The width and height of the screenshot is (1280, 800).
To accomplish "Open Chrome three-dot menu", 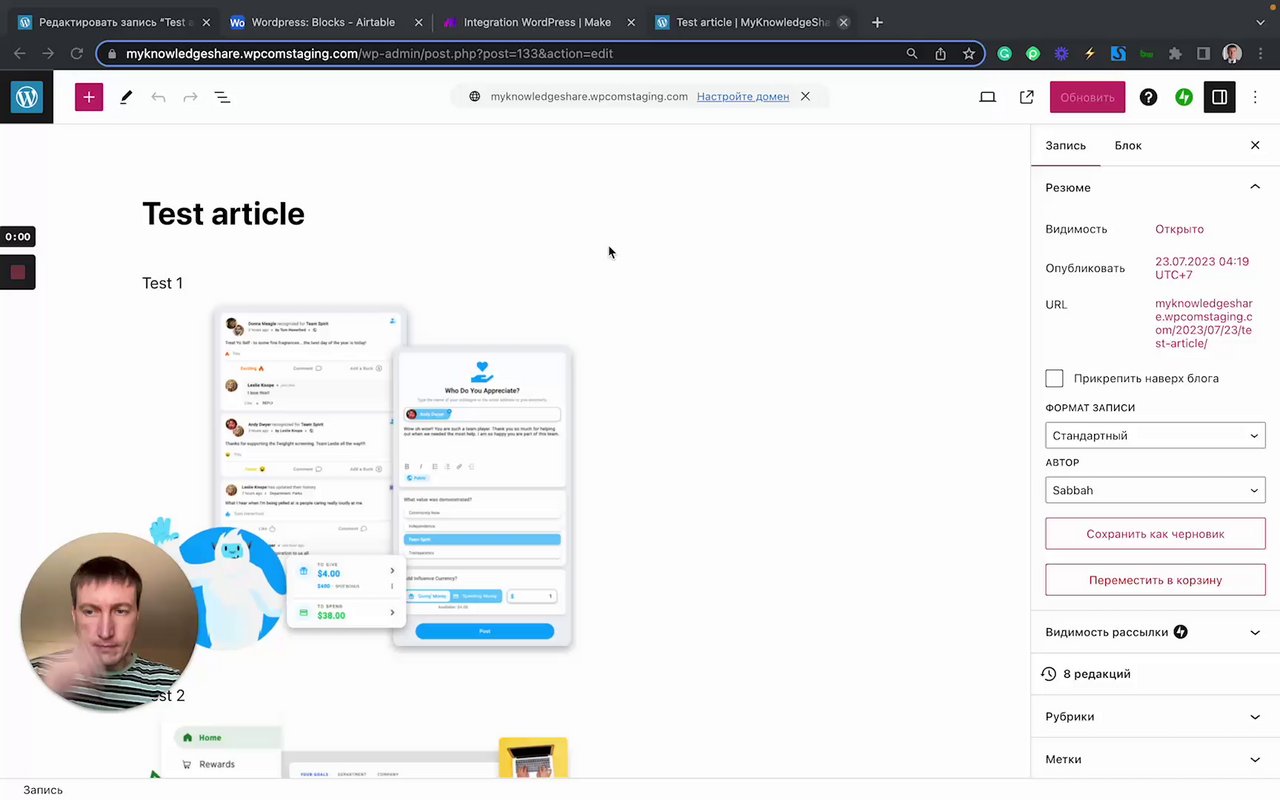I will [1259, 54].
